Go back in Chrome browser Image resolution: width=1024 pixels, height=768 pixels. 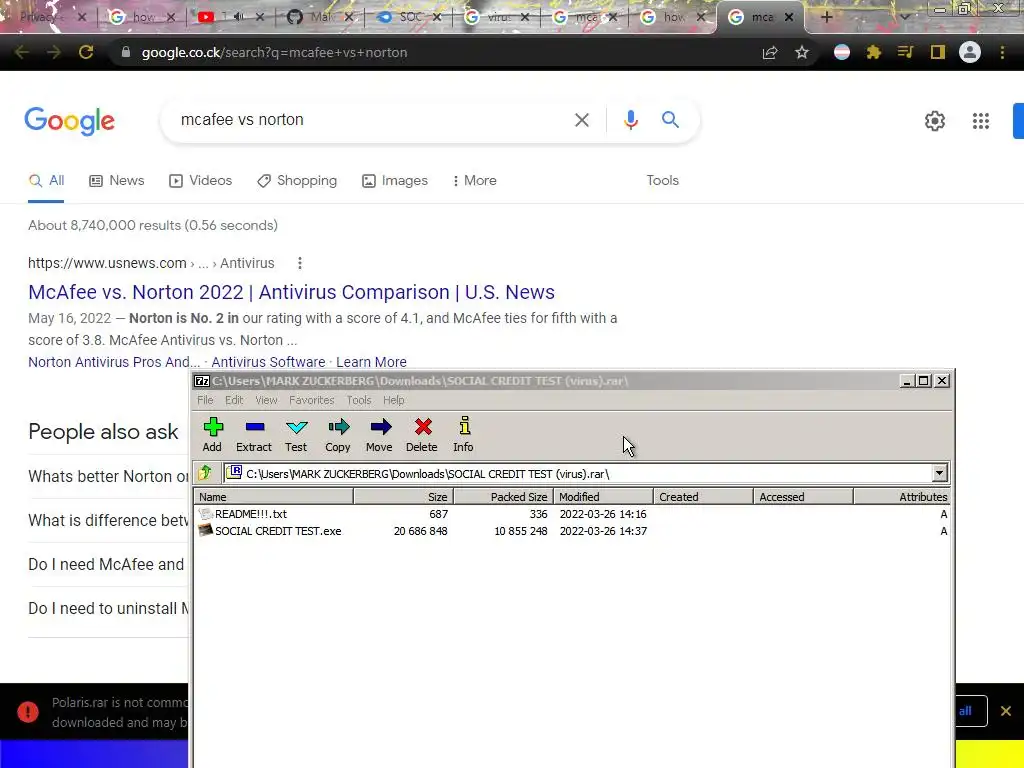pyautogui.click(x=22, y=52)
